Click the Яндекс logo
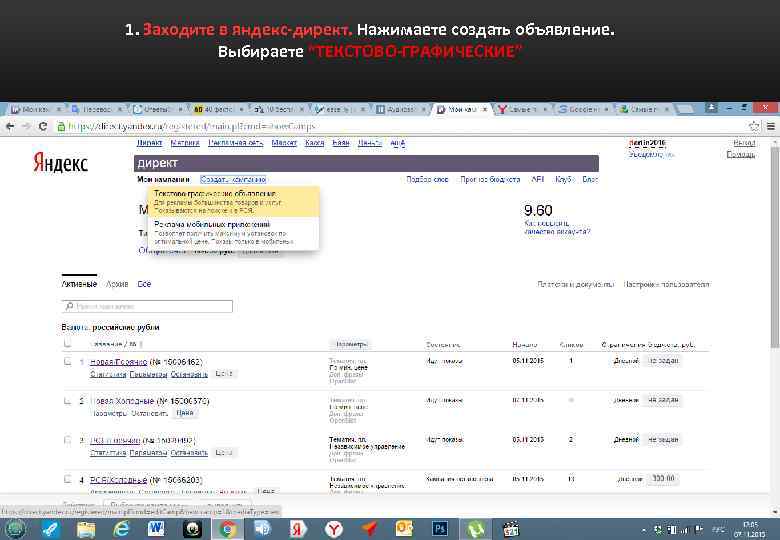Image resolution: width=780 pixels, height=540 pixels. point(60,163)
